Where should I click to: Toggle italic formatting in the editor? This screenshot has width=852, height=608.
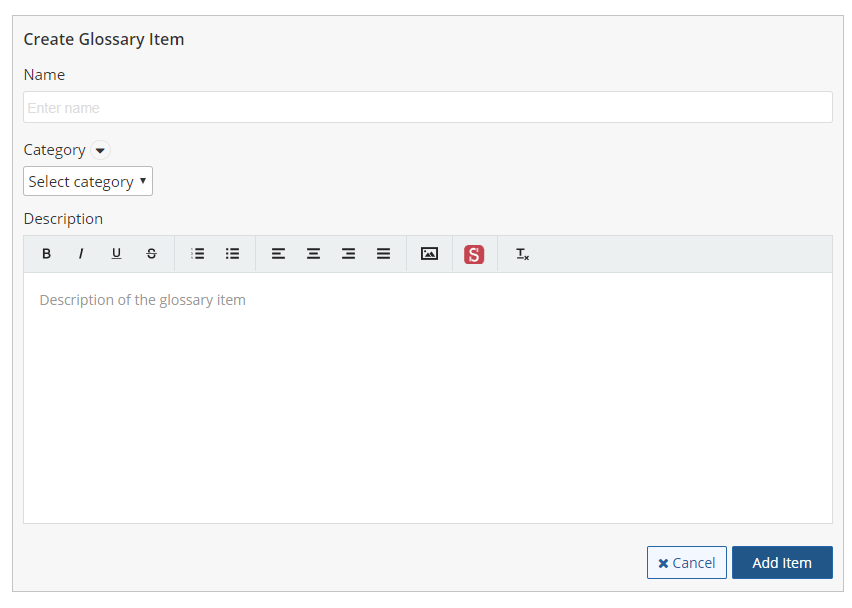tap(81, 254)
